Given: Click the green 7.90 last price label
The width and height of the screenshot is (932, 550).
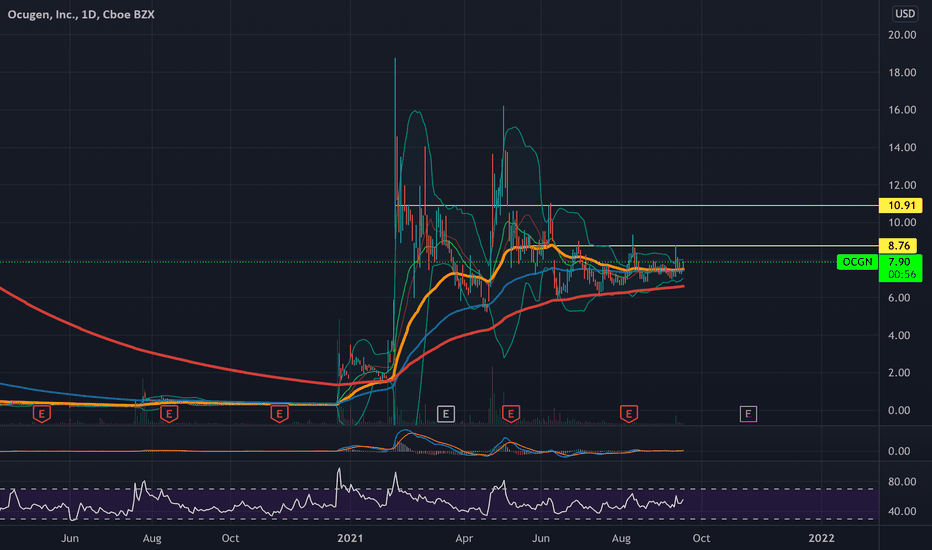Looking at the screenshot, I should (x=900, y=262).
